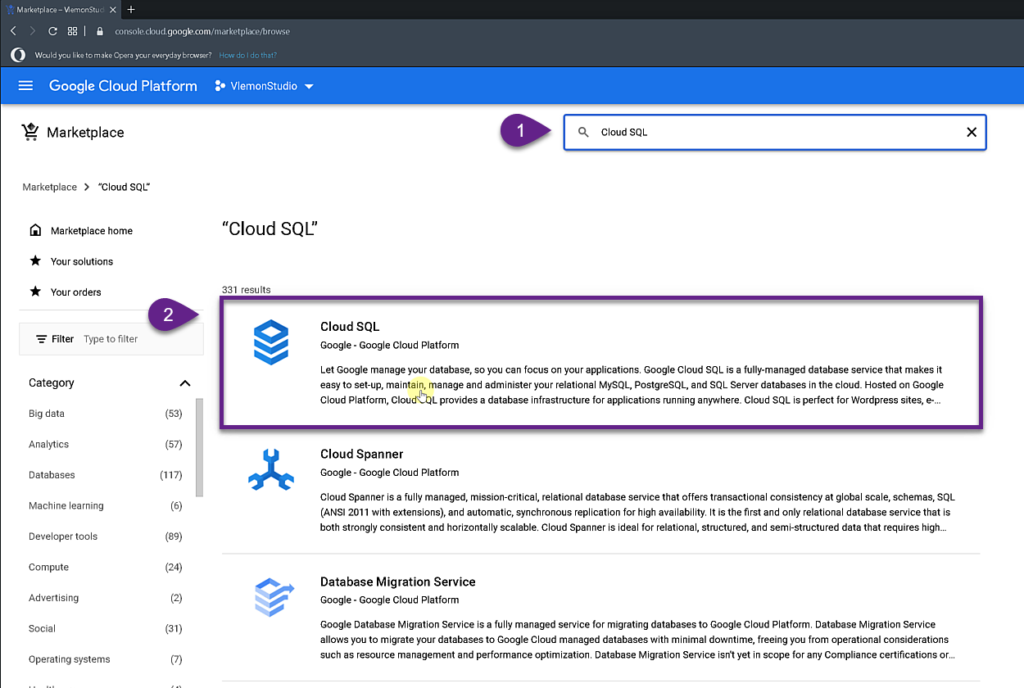The height and width of the screenshot is (688, 1024).
Task: Click the Opera logo icon
Action: tap(16, 55)
